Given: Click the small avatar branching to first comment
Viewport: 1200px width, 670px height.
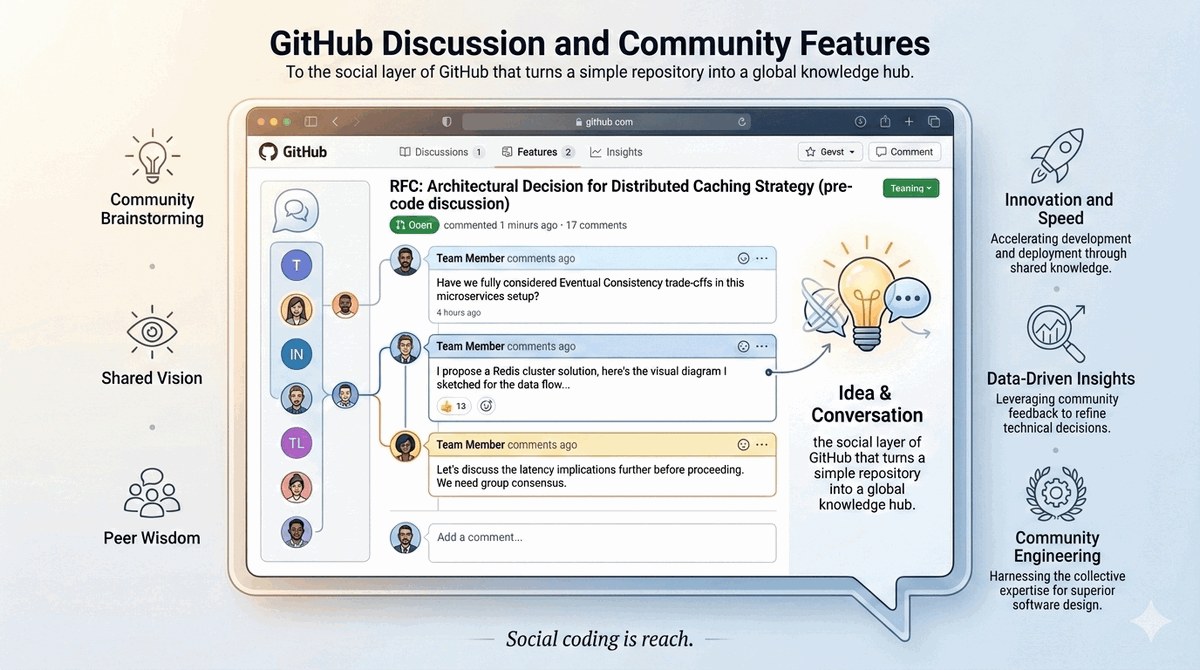Looking at the screenshot, I should [345, 305].
